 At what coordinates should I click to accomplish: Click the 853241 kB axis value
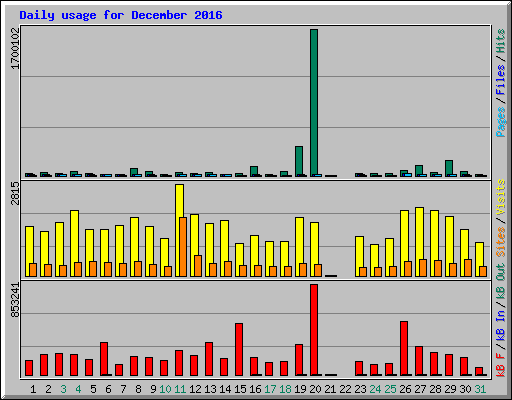coord(15,300)
